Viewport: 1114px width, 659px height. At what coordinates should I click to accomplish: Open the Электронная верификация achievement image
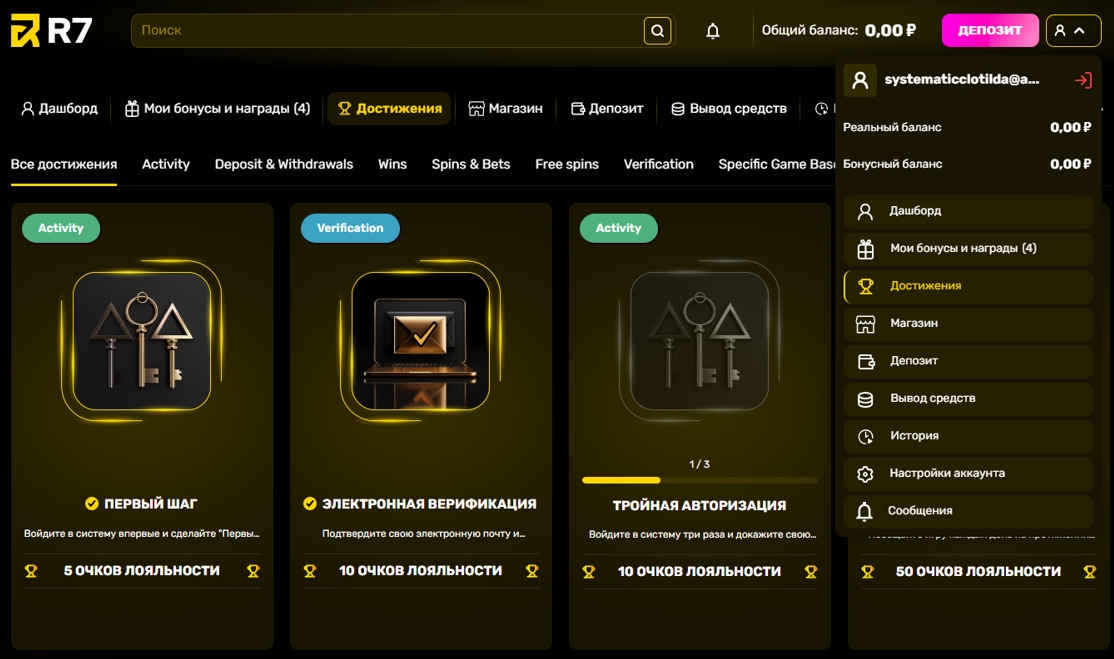click(x=421, y=341)
